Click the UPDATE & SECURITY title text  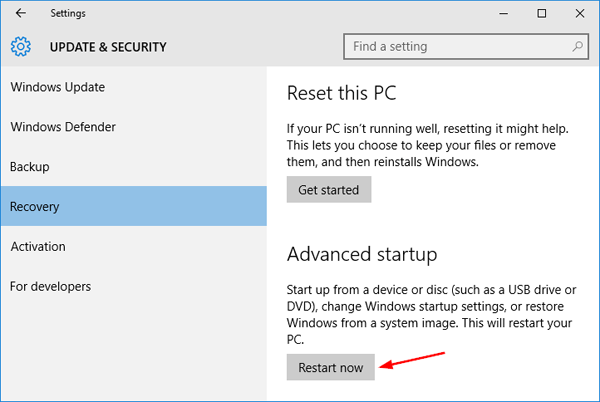tap(104, 47)
